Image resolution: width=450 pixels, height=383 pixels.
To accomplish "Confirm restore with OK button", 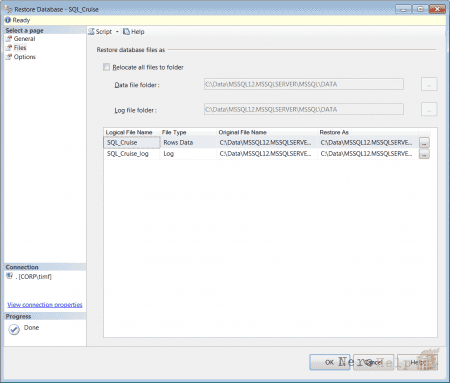I will coord(329,362).
